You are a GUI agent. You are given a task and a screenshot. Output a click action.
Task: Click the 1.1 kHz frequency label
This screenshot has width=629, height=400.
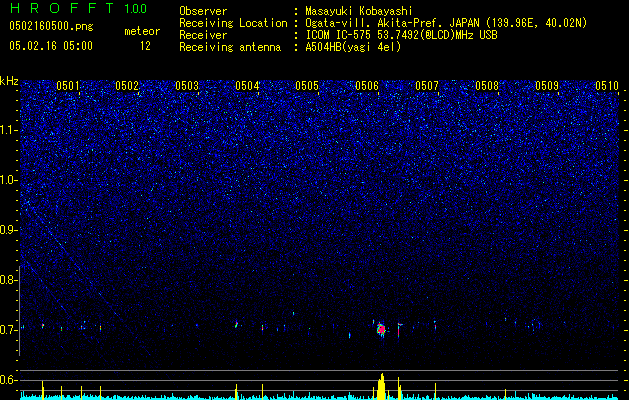tap(8, 130)
